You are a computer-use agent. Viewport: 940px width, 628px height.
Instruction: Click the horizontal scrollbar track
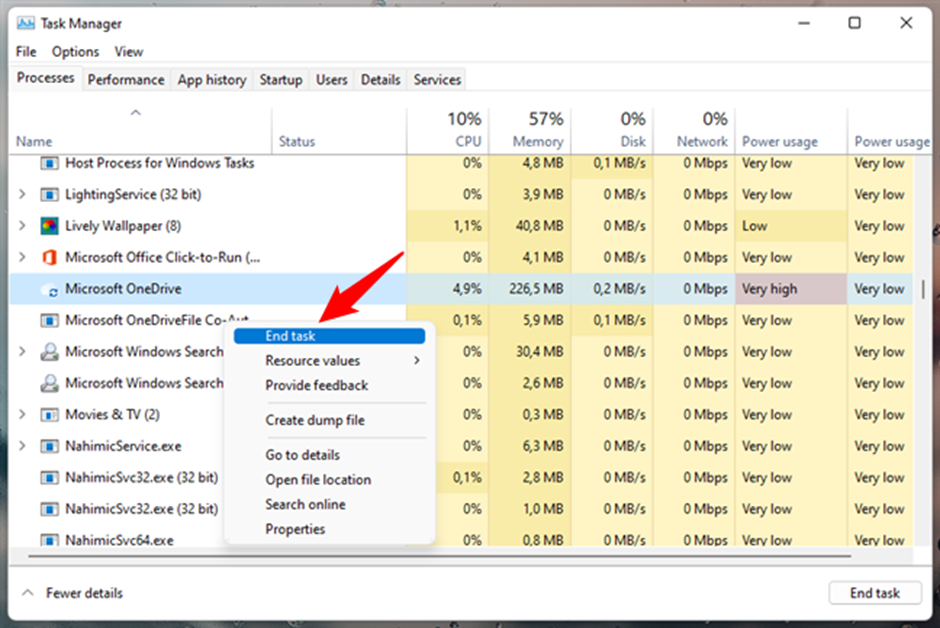439,556
